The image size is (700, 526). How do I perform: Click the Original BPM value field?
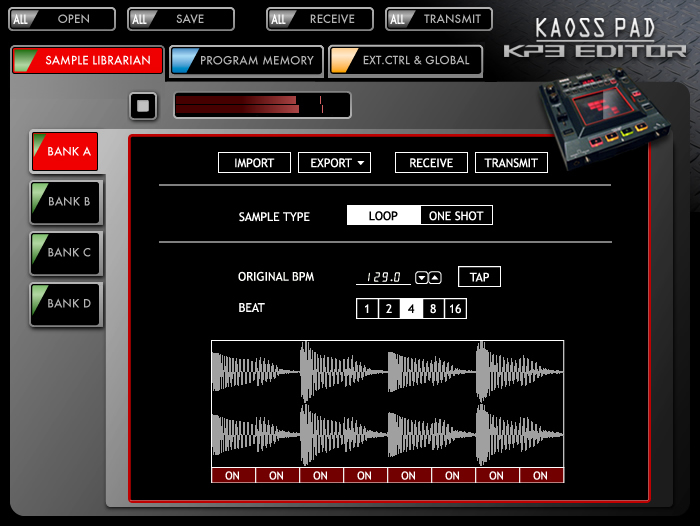(383, 277)
